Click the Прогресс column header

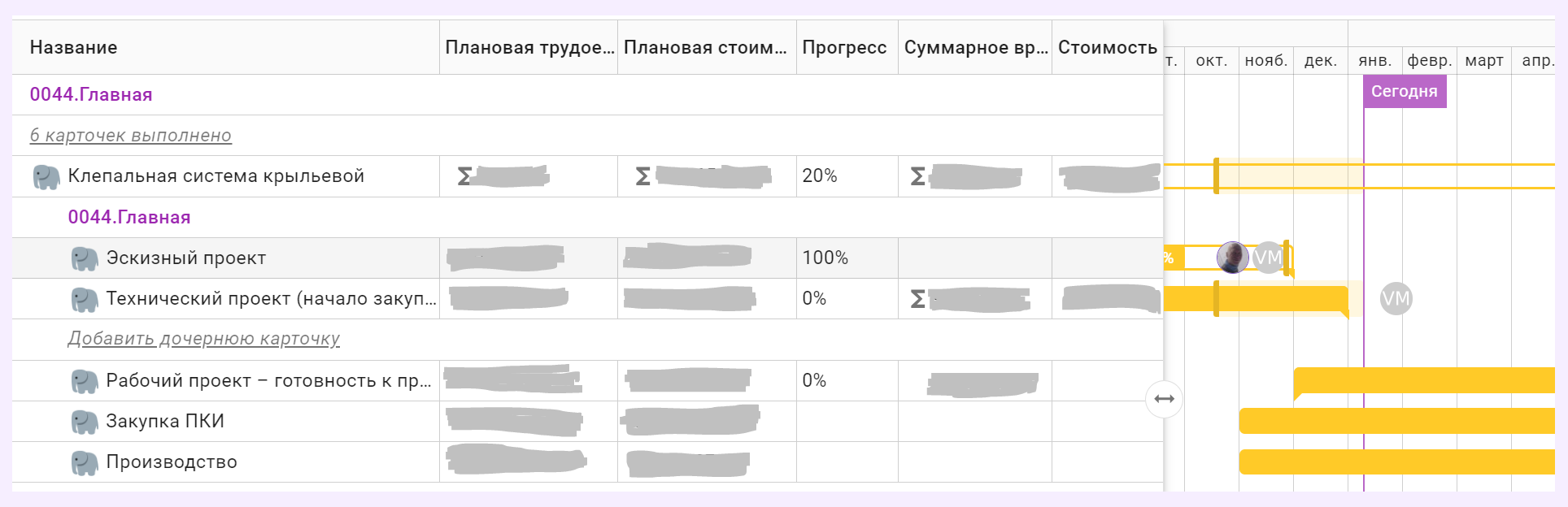844,48
